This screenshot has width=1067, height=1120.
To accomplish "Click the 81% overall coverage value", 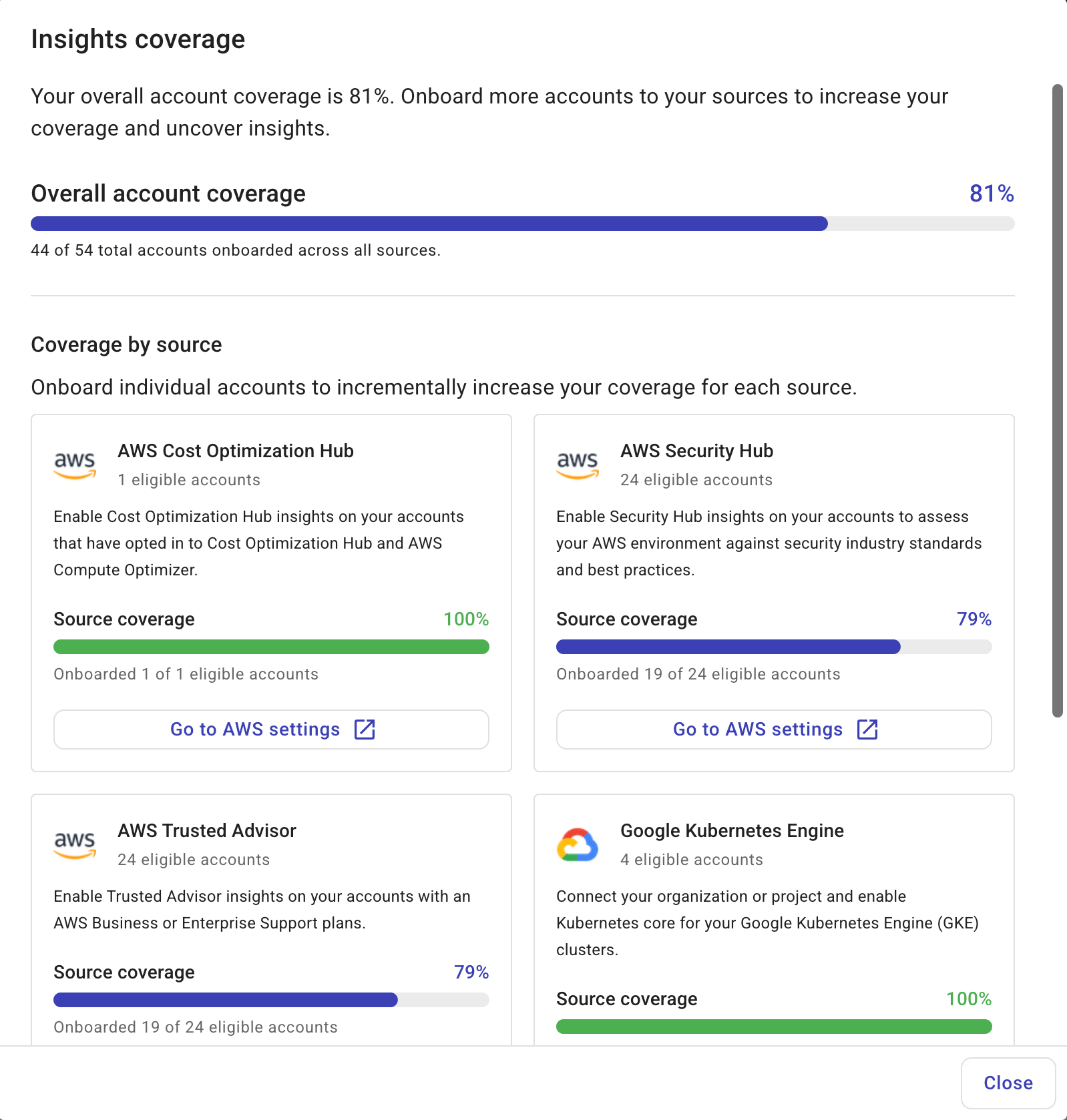I will 992,194.
